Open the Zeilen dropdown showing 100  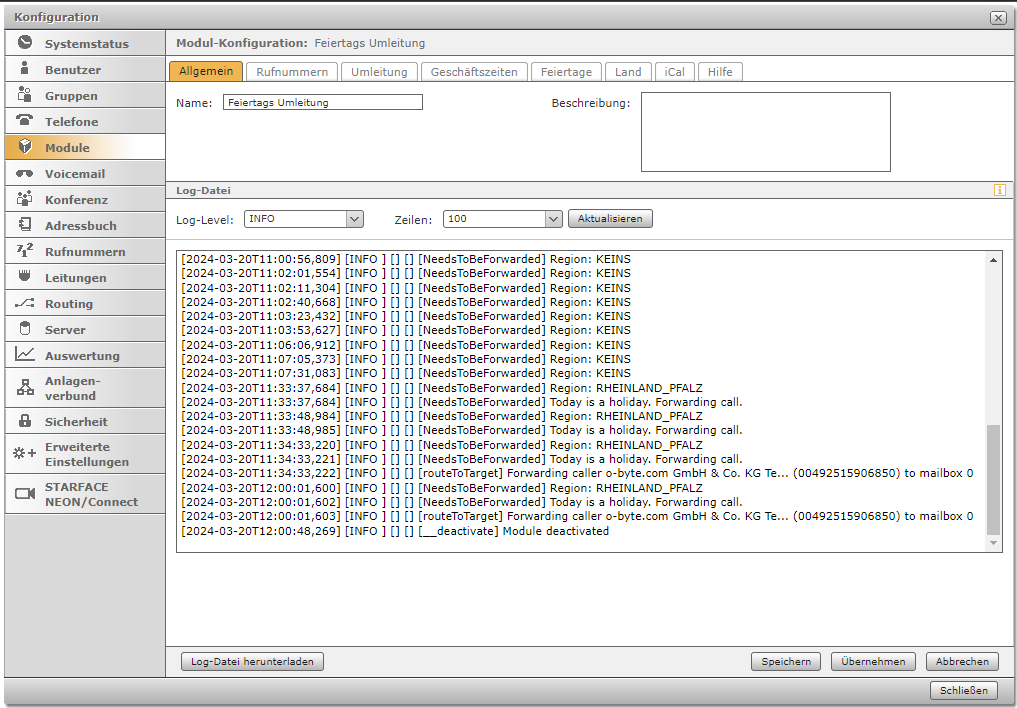(554, 219)
